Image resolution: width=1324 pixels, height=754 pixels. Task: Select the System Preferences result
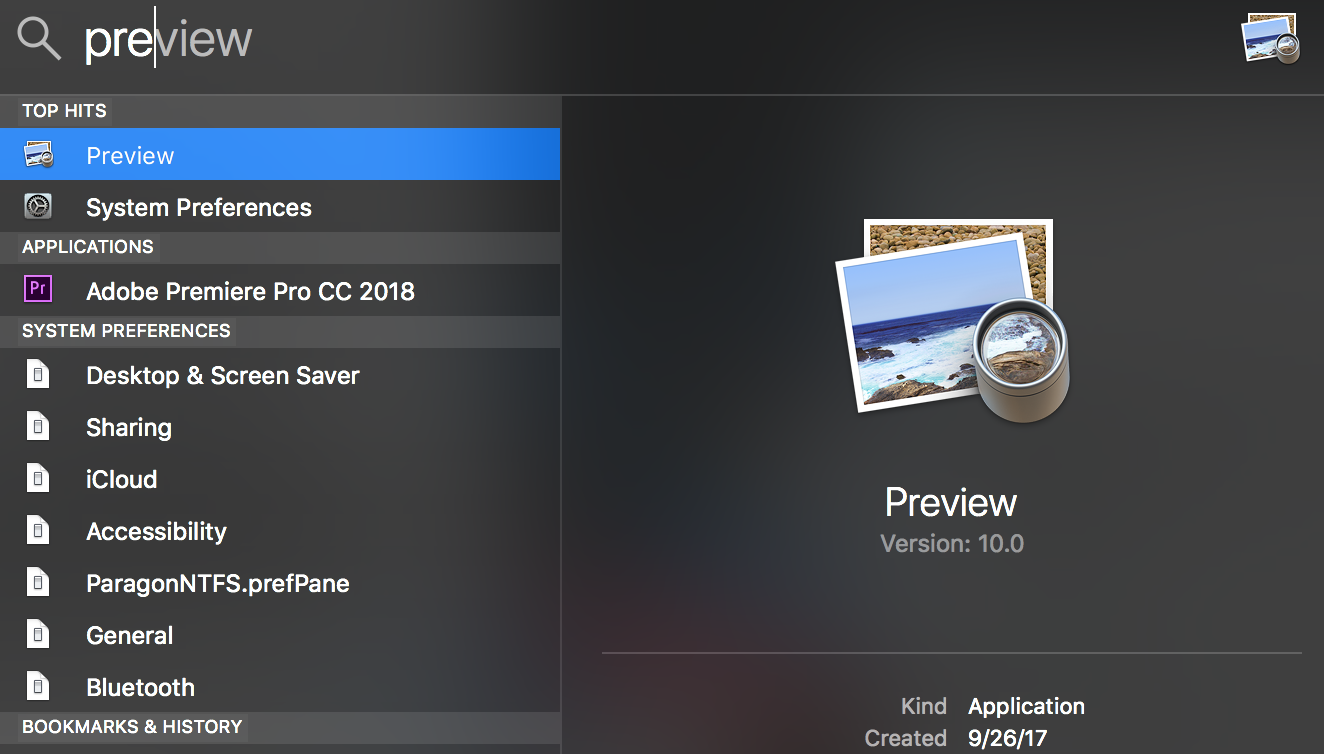(x=280, y=207)
